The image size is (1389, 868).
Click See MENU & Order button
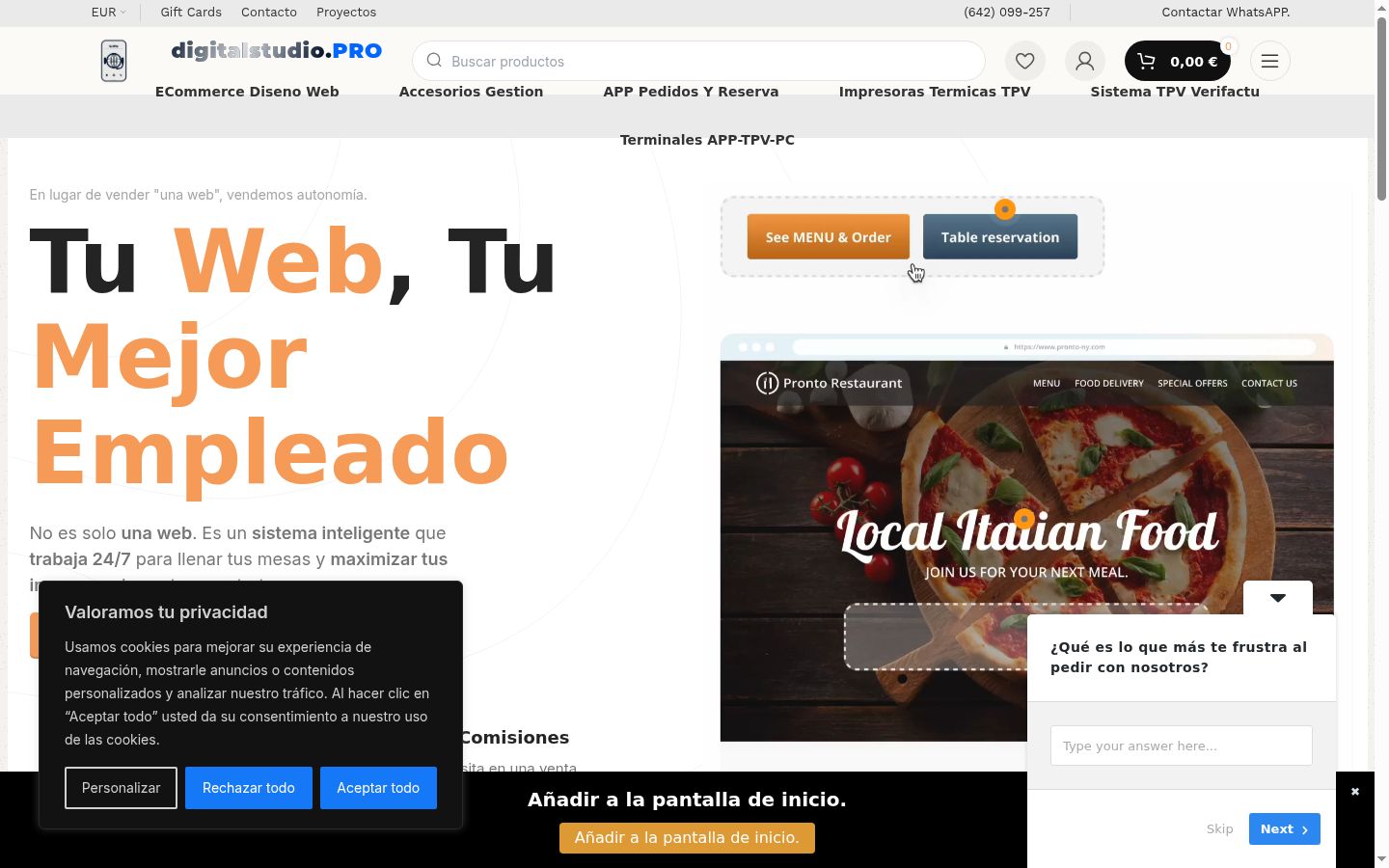click(x=828, y=237)
